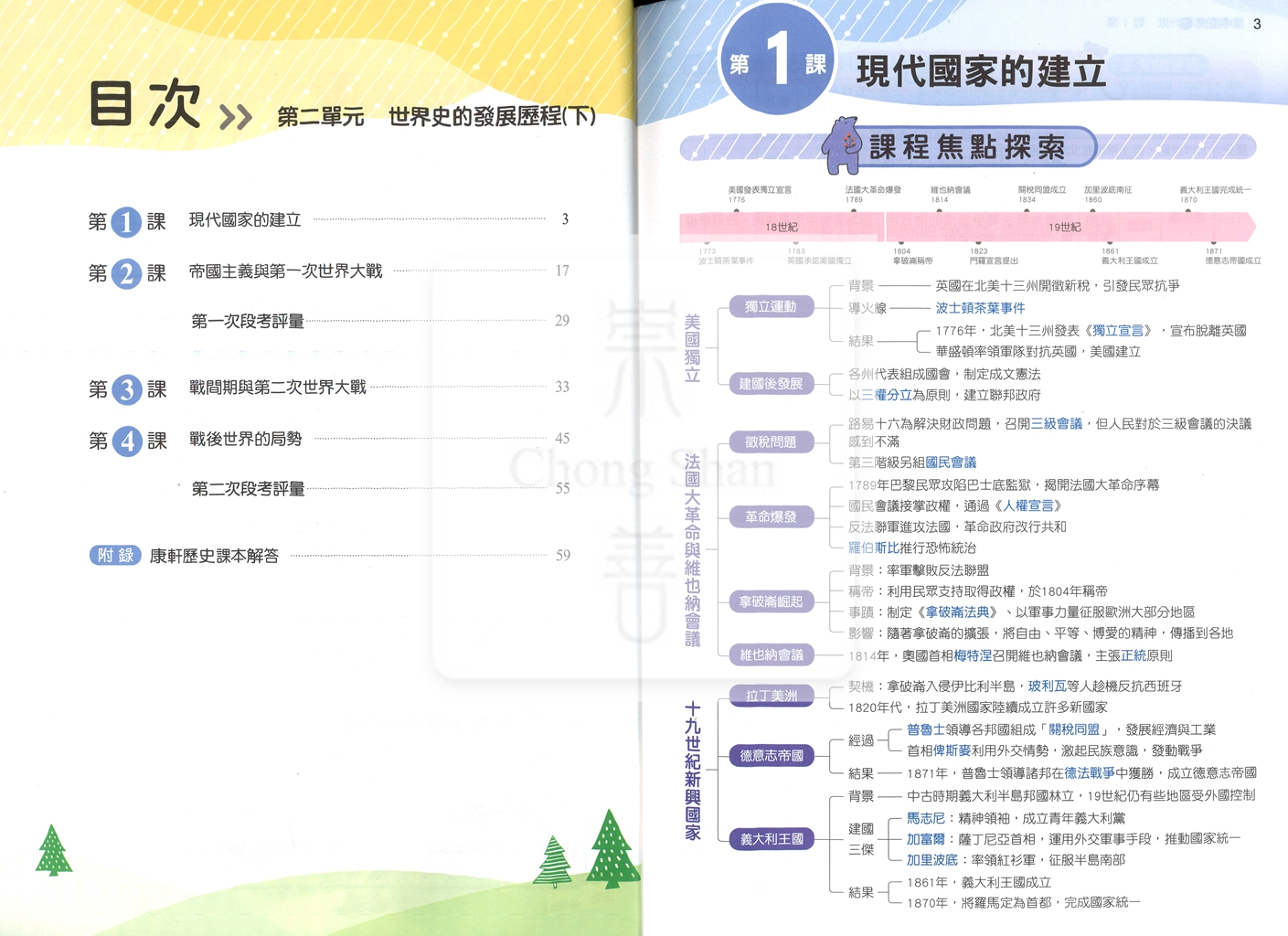Open 第二次段考評量 contents entry
1288x936 pixels.
[x=248, y=489]
